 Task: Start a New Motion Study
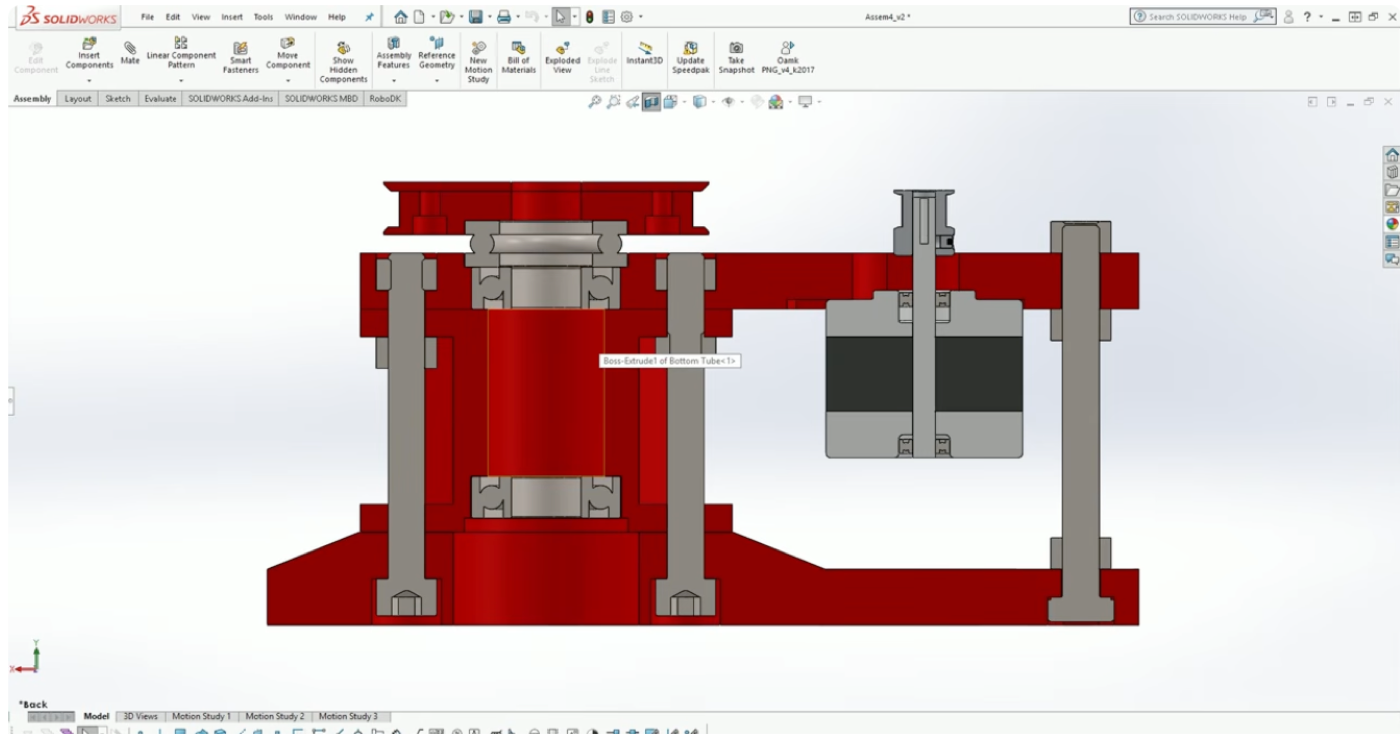(478, 62)
